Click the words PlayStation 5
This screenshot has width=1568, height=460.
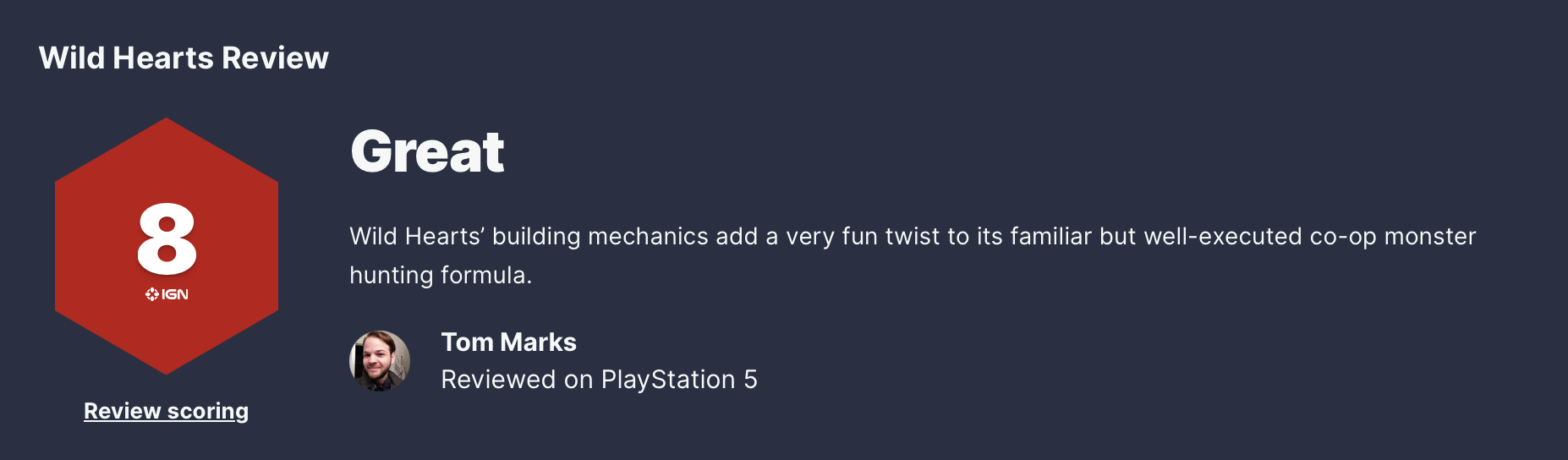[x=679, y=380]
